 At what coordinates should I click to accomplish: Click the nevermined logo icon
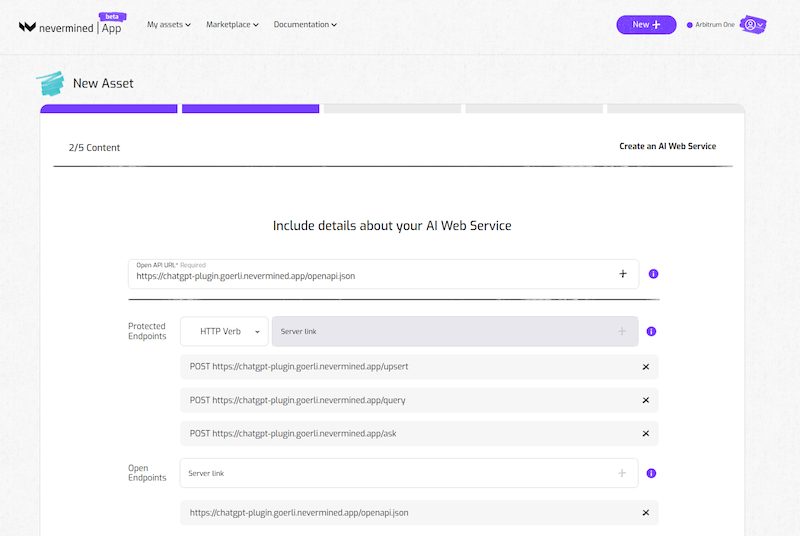pyautogui.click(x=27, y=27)
